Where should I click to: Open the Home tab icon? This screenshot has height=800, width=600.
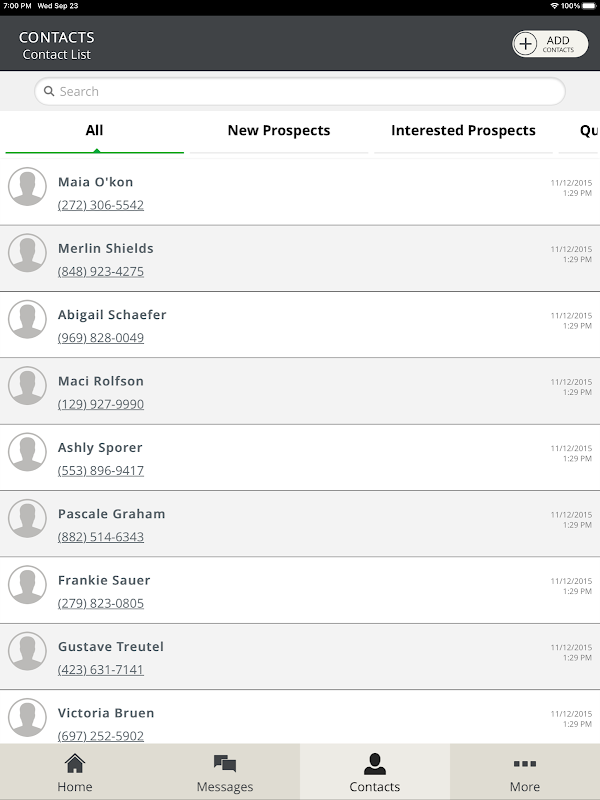[75, 765]
